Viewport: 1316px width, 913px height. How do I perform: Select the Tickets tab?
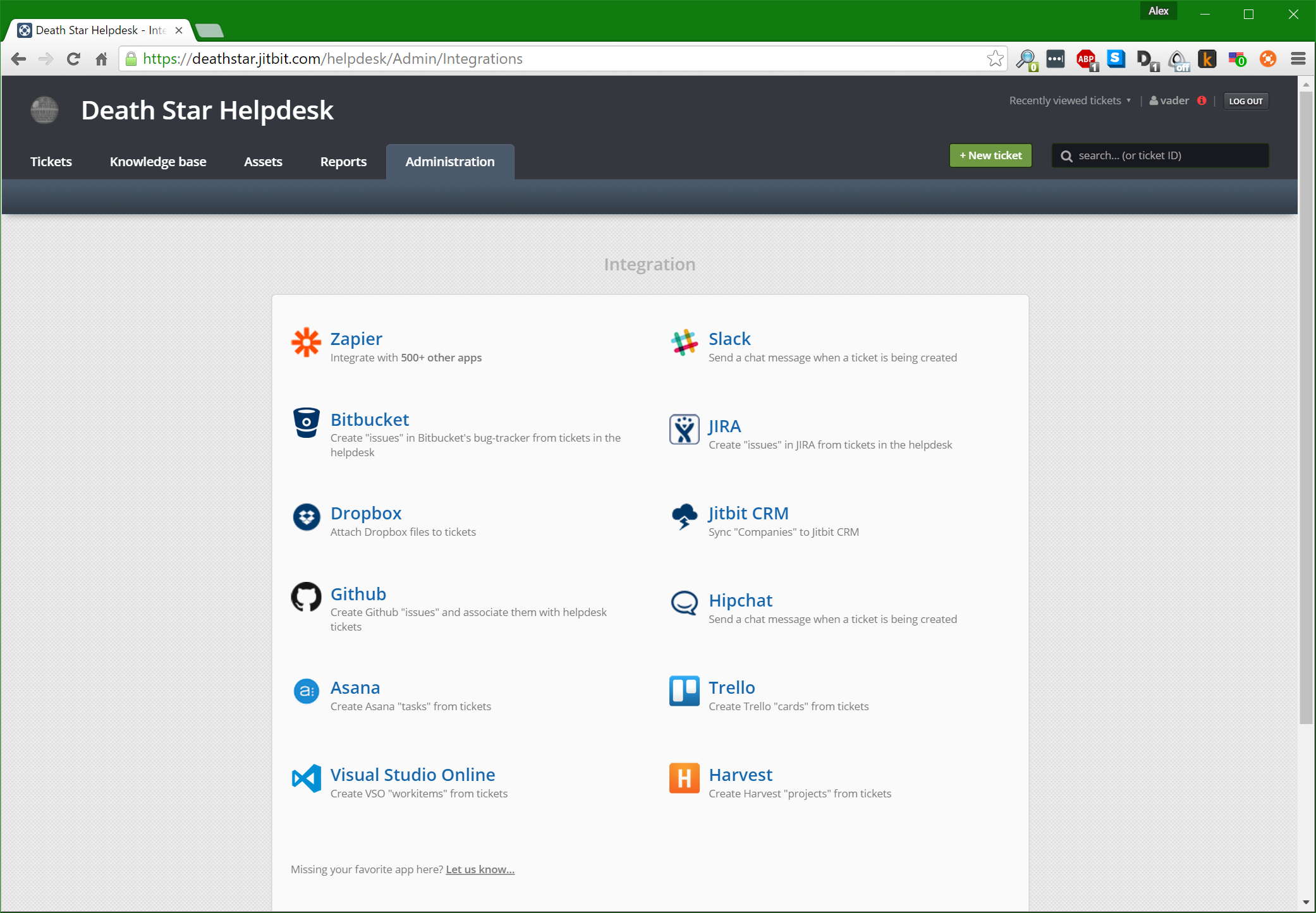pyautogui.click(x=51, y=161)
